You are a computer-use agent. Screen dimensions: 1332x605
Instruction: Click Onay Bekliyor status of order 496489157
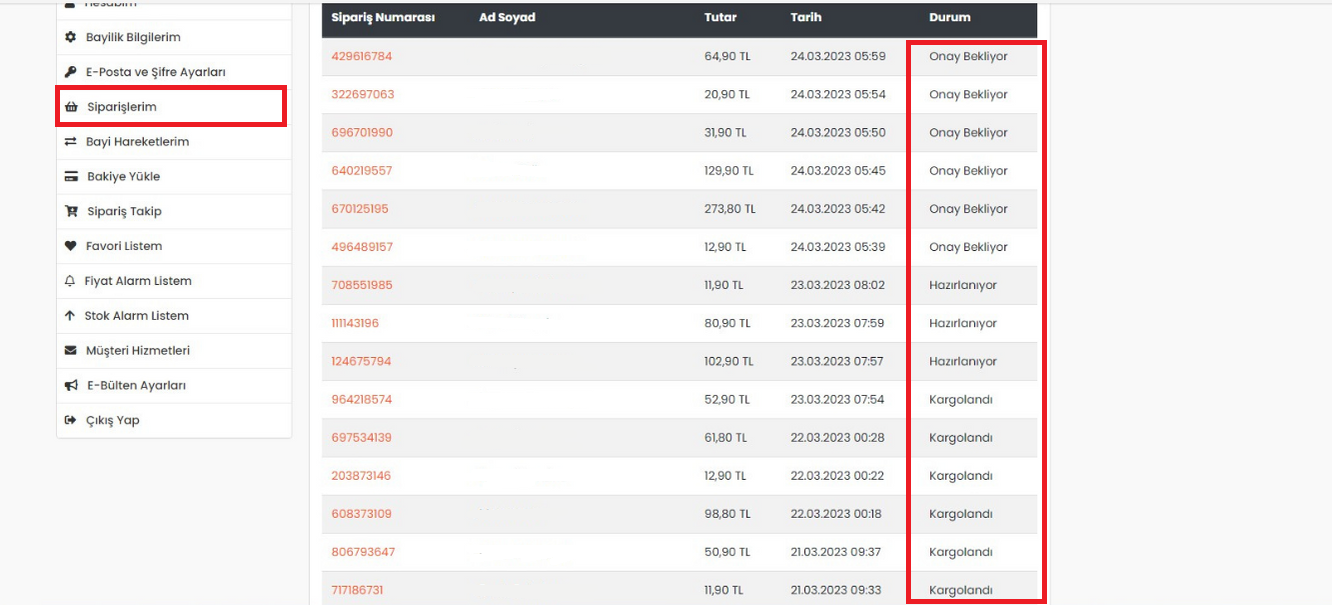pos(968,247)
